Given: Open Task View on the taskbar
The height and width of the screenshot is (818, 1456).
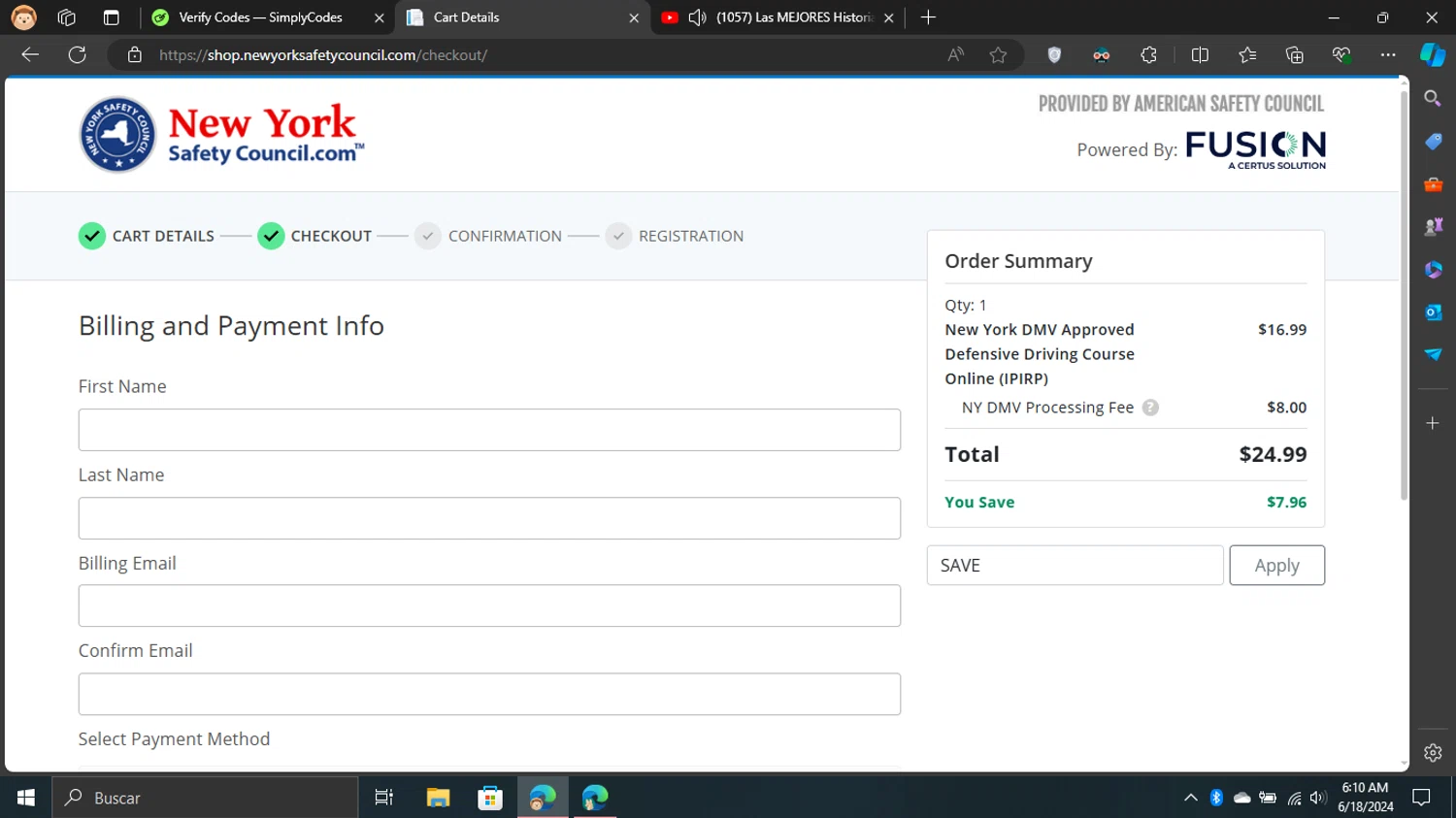Looking at the screenshot, I should click(384, 798).
